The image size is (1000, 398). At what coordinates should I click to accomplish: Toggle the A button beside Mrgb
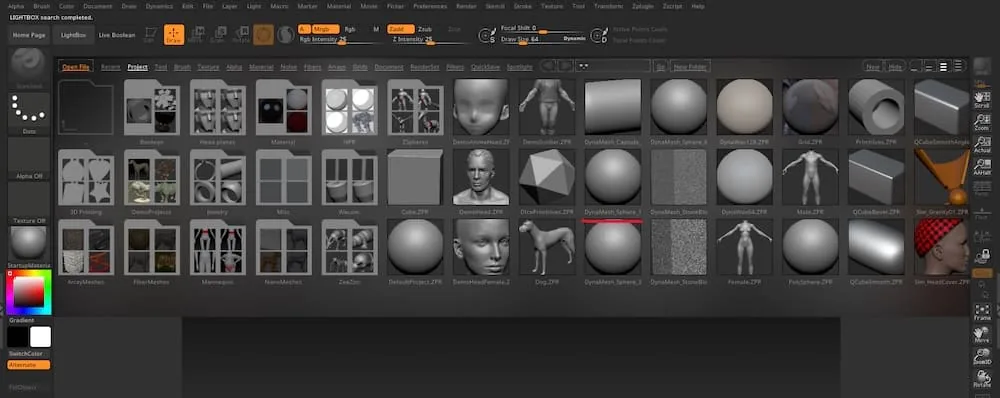[x=304, y=29]
